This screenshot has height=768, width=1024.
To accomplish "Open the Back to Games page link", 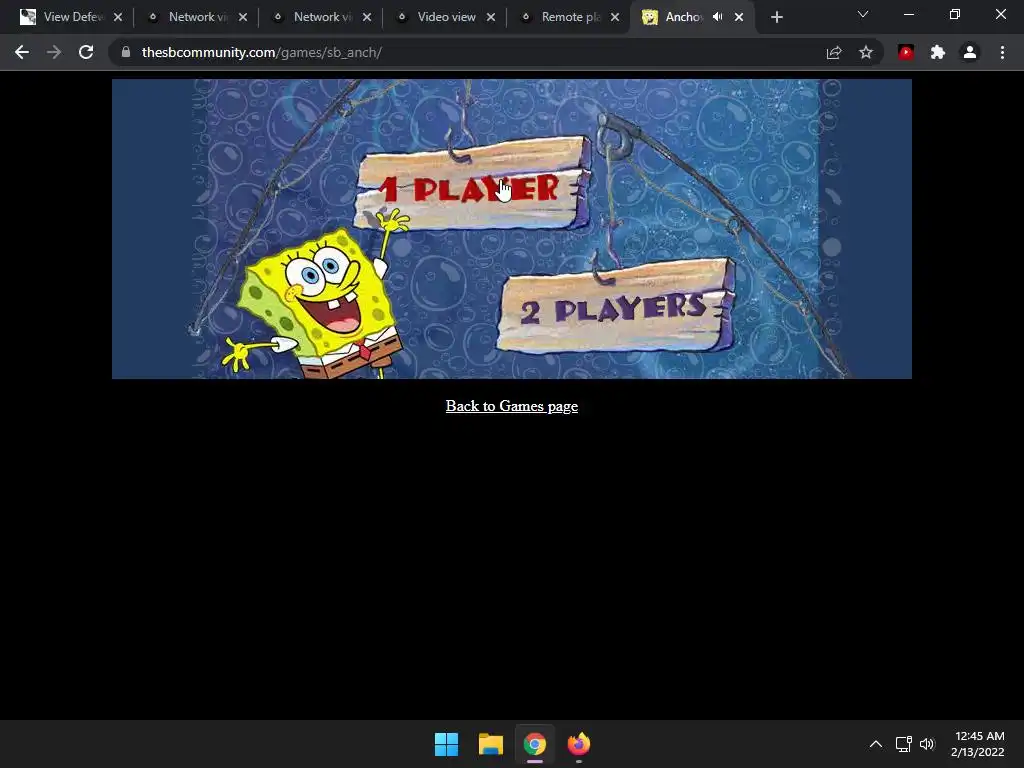I will (x=511, y=406).
